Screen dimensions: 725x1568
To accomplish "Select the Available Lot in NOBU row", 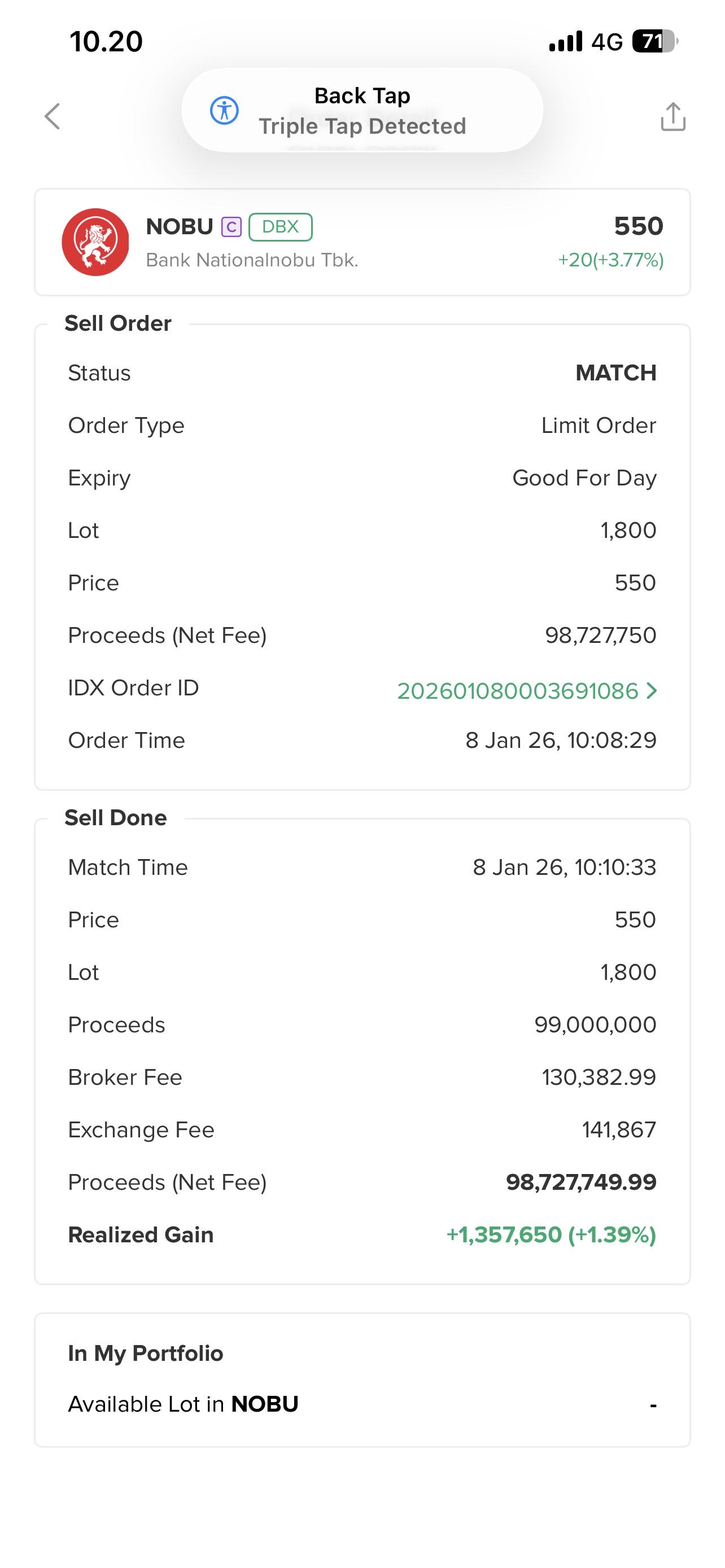I will click(x=362, y=1404).
